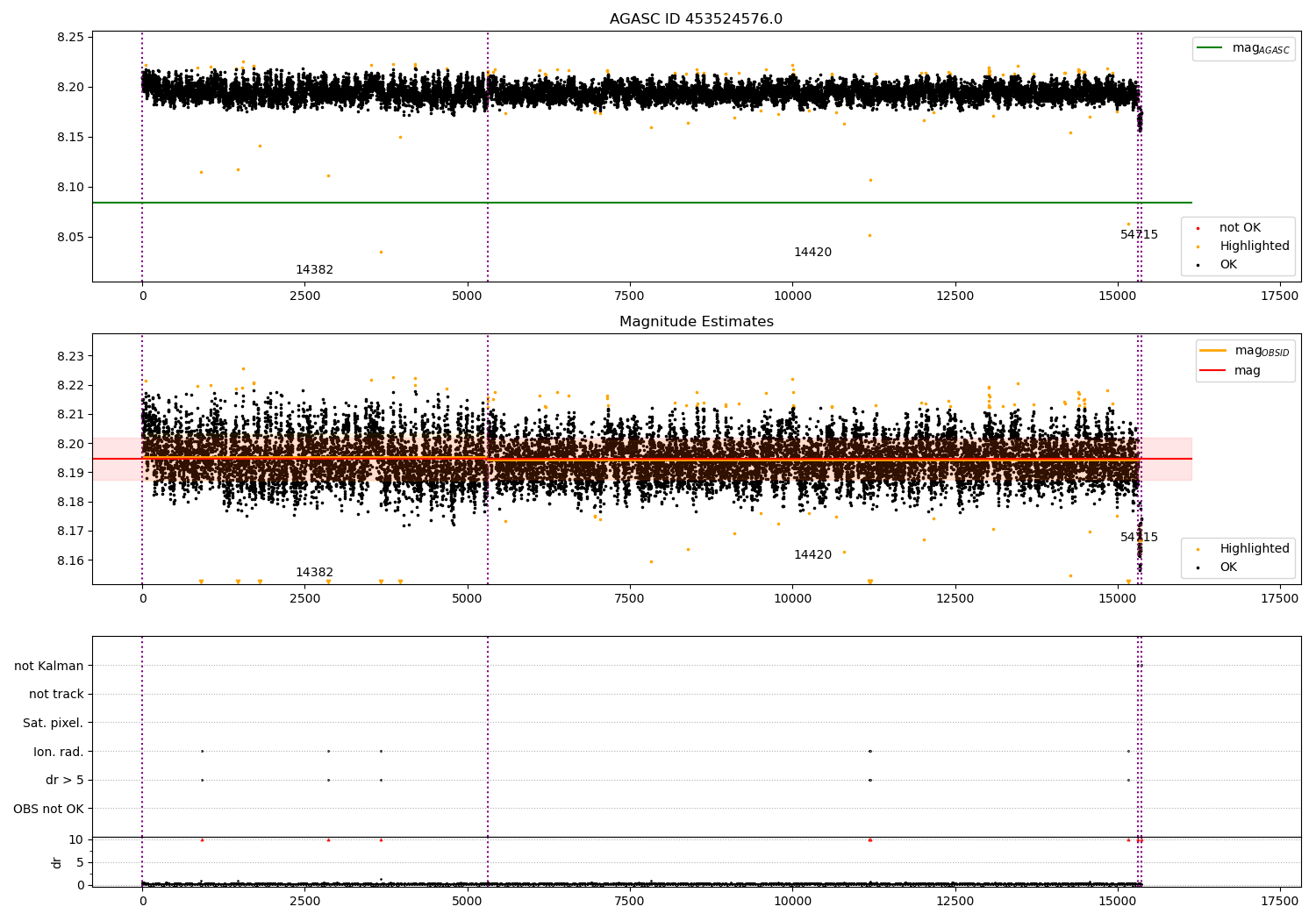Click the green mag AGASC horizontal line
Image resolution: width=1316 pixels, height=921 pixels.
[x=642, y=203]
